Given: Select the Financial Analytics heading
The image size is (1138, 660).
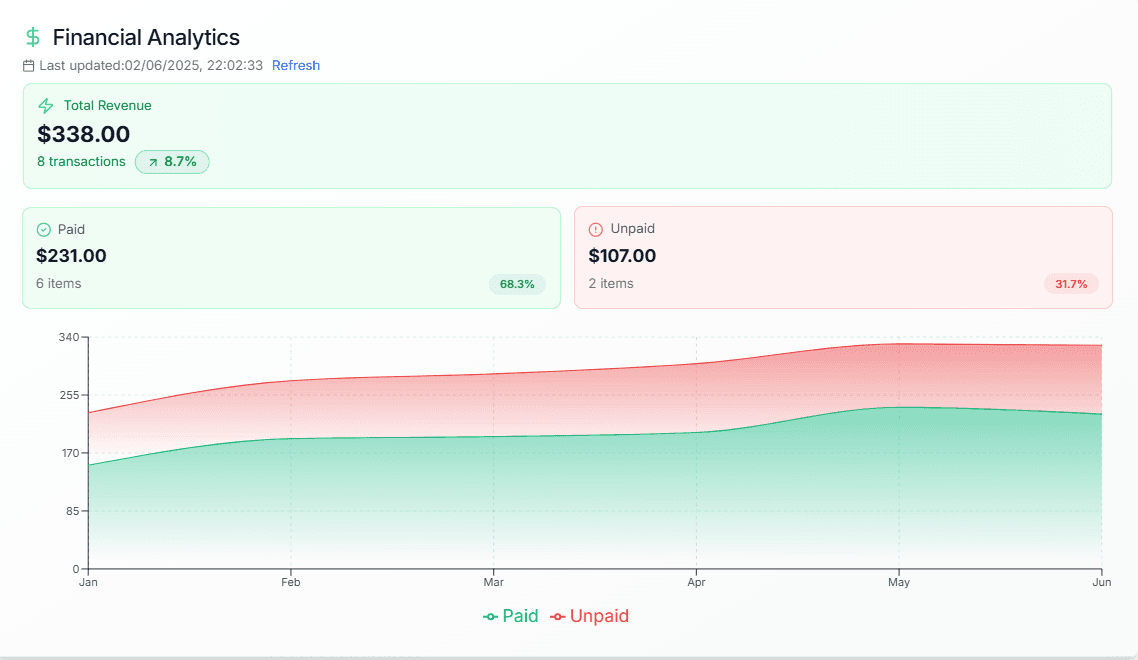Looking at the screenshot, I should point(146,37).
